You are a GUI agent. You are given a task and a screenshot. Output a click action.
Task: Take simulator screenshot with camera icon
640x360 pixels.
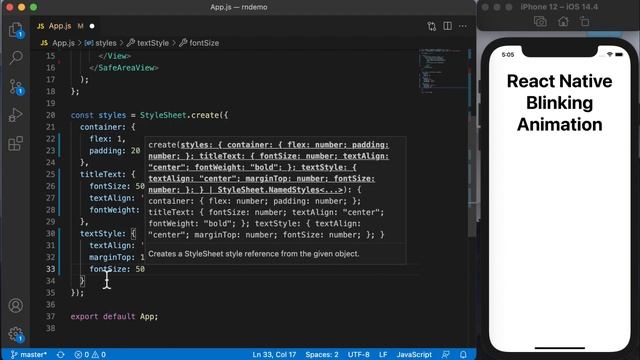(540, 22)
